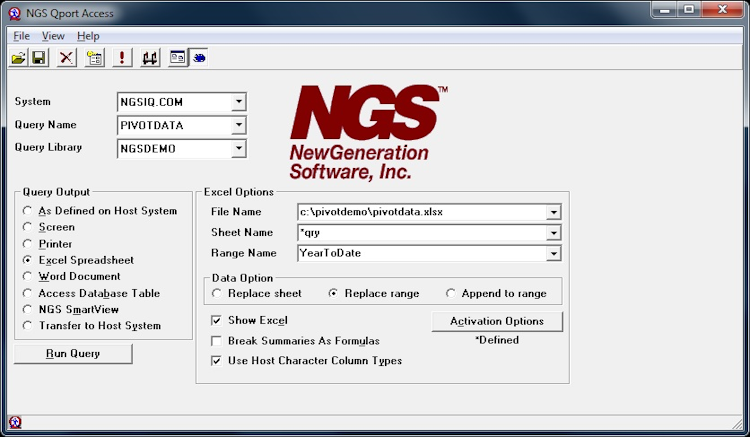This screenshot has height=437, width=750.
Task: Expand the System dropdown arrow
Action: click(x=239, y=102)
